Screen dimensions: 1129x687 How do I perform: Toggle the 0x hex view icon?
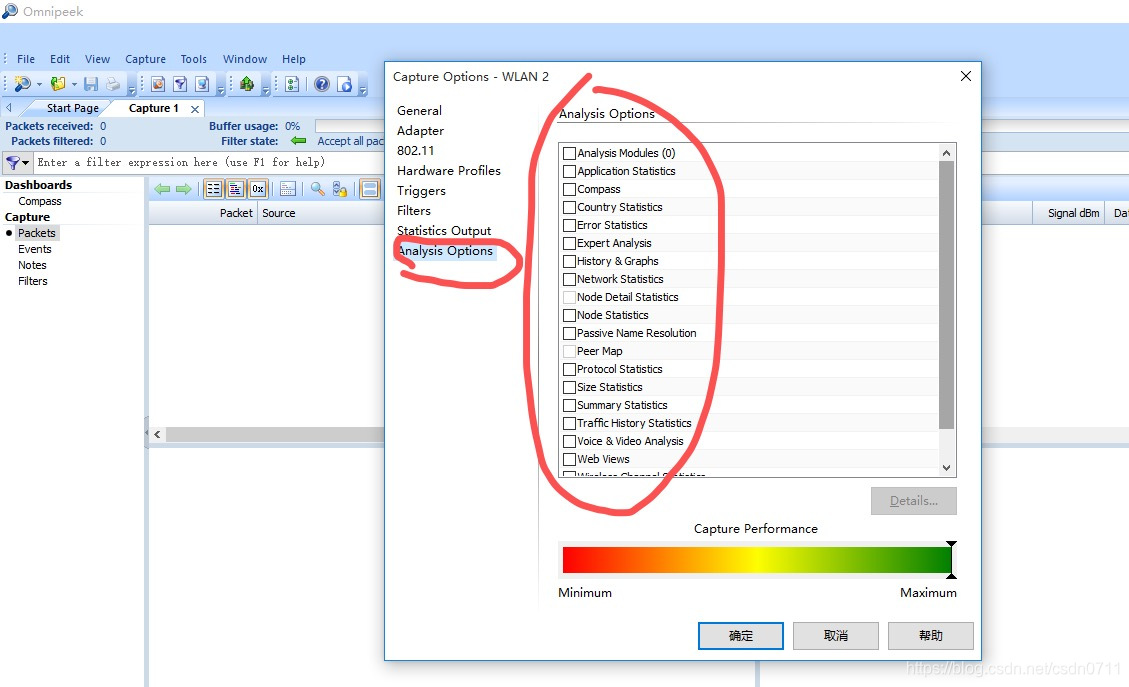(x=258, y=189)
